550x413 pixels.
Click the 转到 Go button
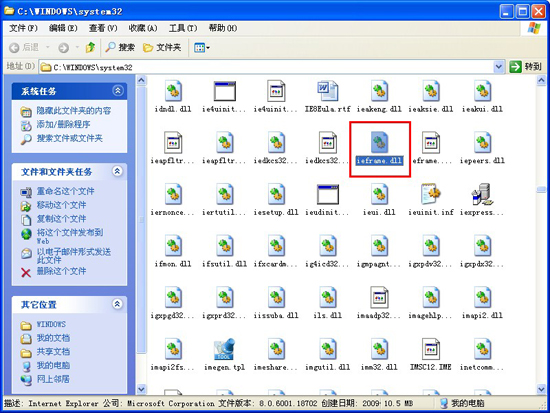525,67
